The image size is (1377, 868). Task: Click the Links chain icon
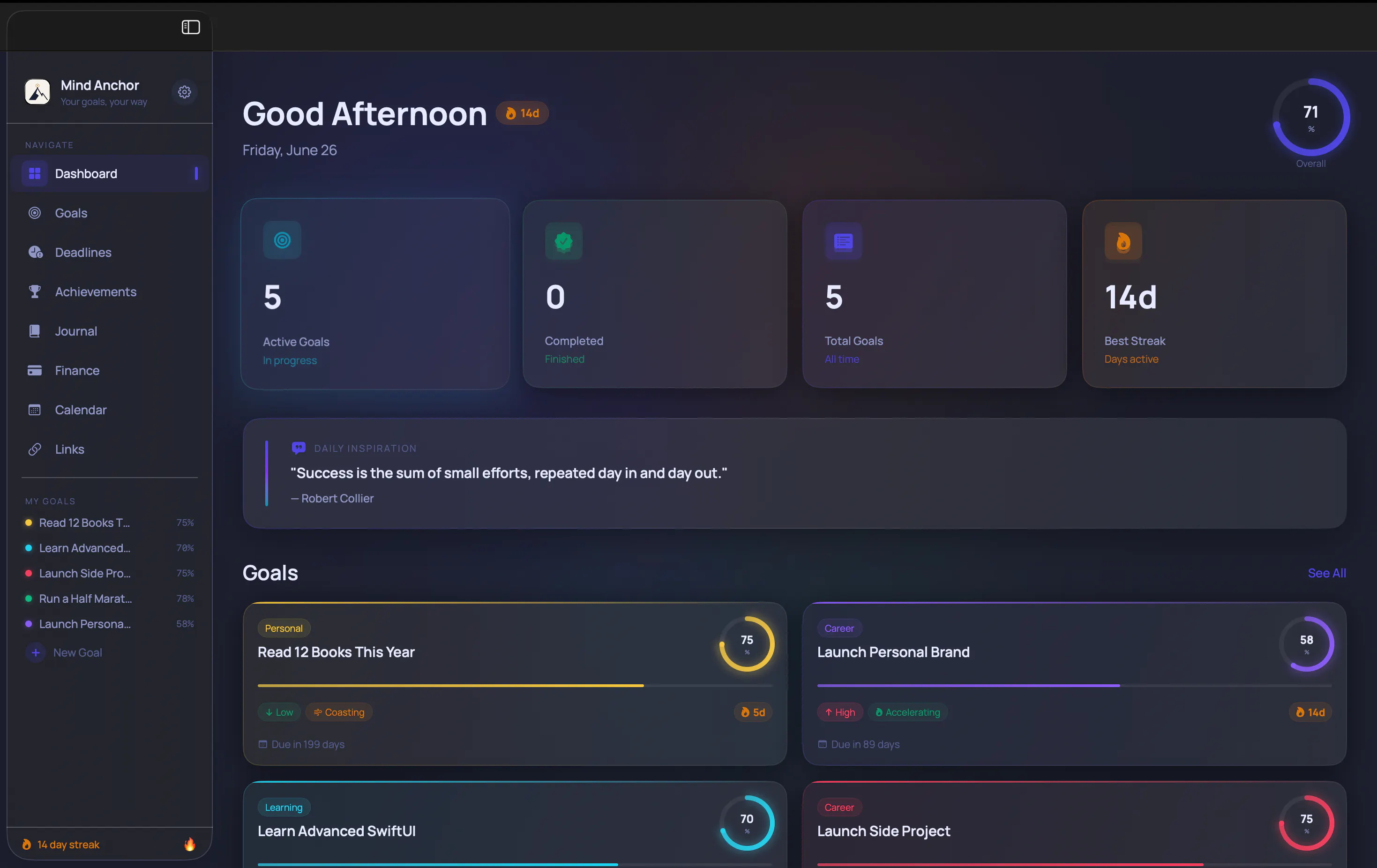tap(34, 449)
